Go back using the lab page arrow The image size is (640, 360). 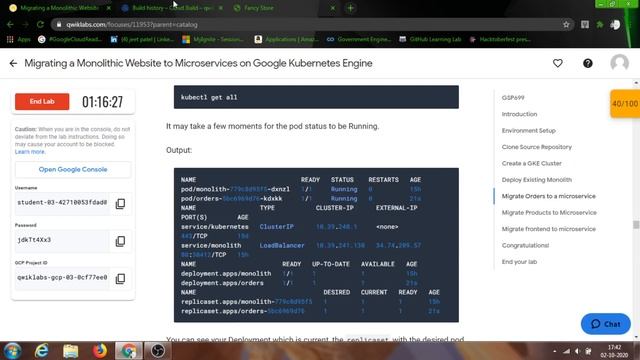(13, 63)
